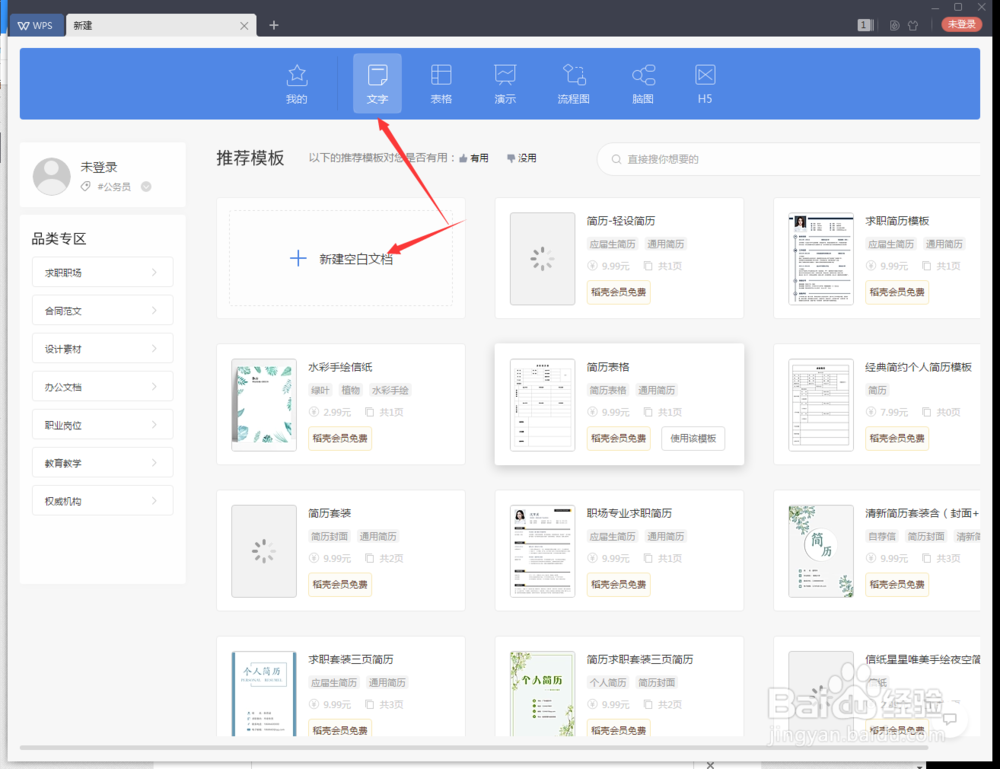Select the 文字 (Writer) document type icon

click(x=377, y=83)
